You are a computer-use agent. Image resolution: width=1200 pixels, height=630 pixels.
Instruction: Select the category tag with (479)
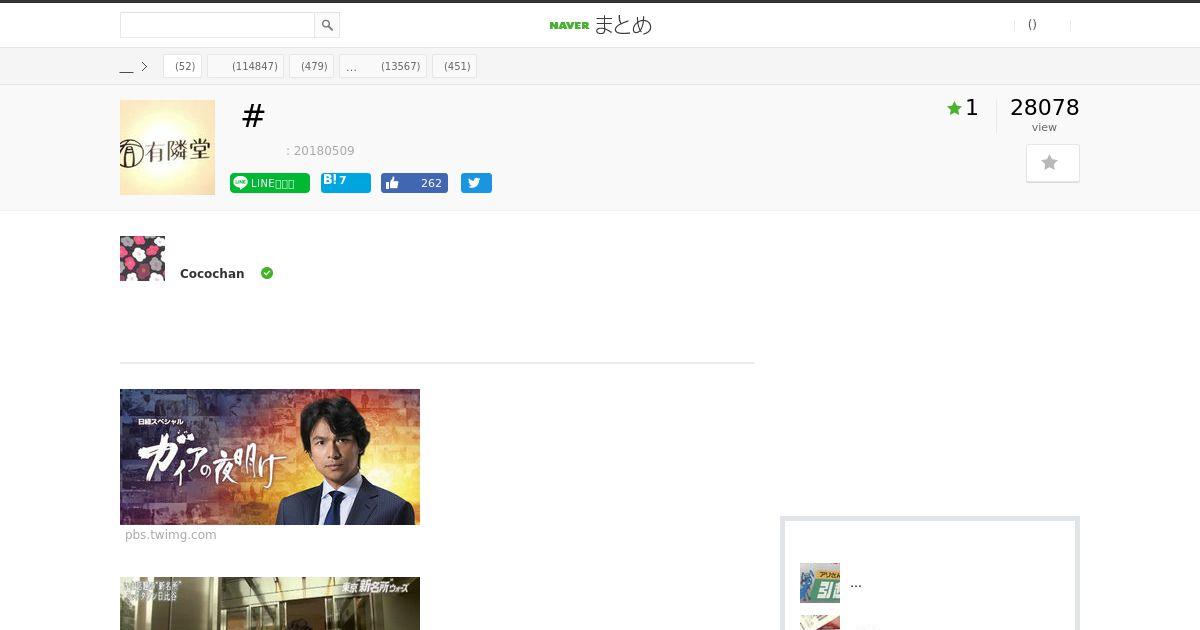pos(312,67)
